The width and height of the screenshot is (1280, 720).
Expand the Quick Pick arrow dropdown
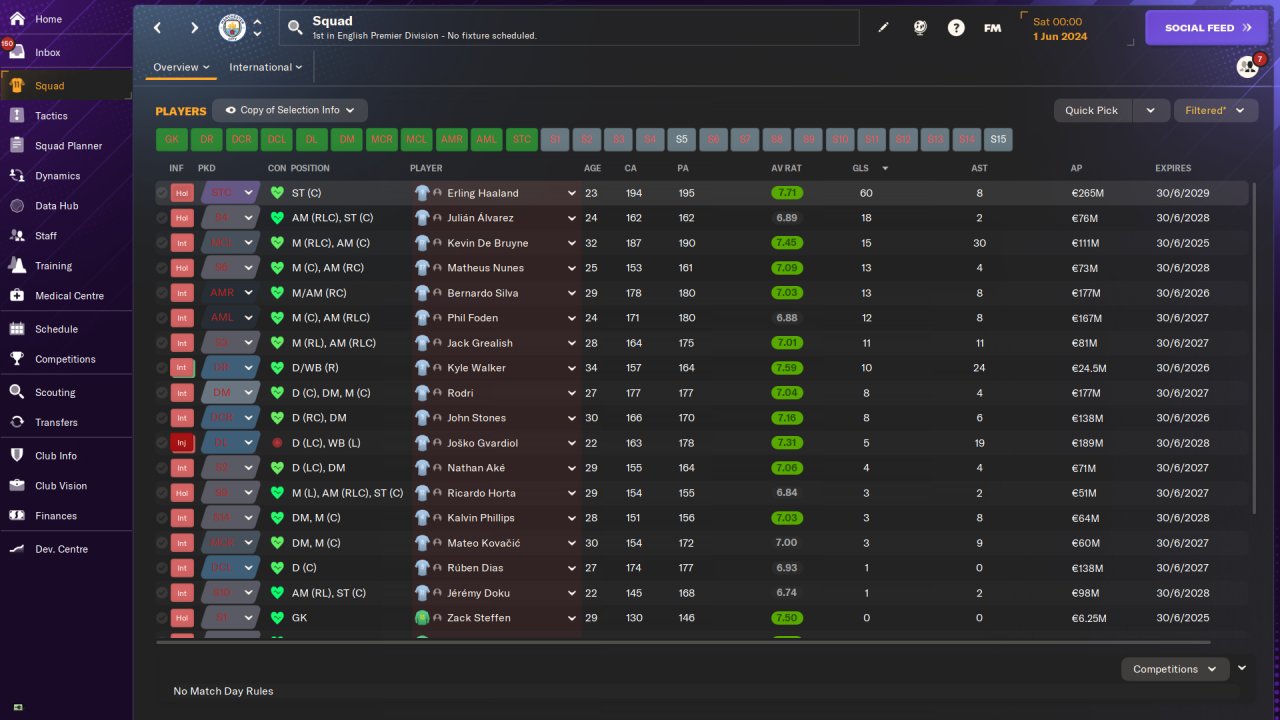pyautogui.click(x=1151, y=110)
